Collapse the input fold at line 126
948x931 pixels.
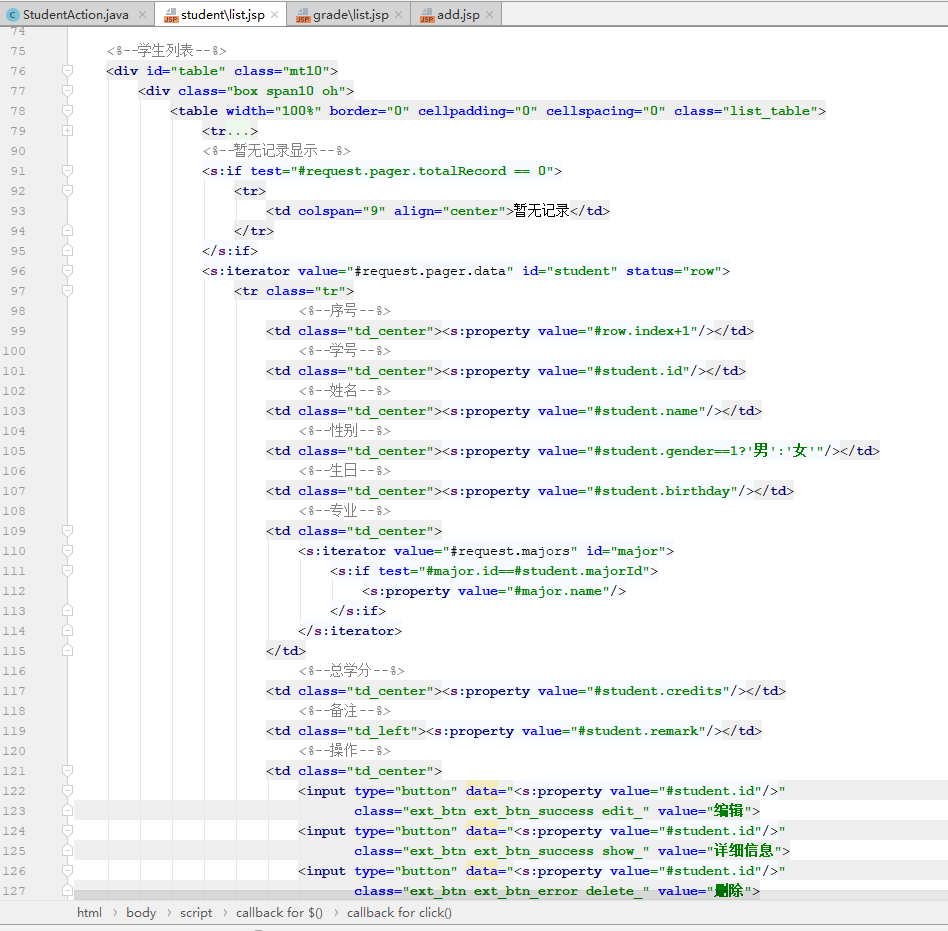point(68,871)
